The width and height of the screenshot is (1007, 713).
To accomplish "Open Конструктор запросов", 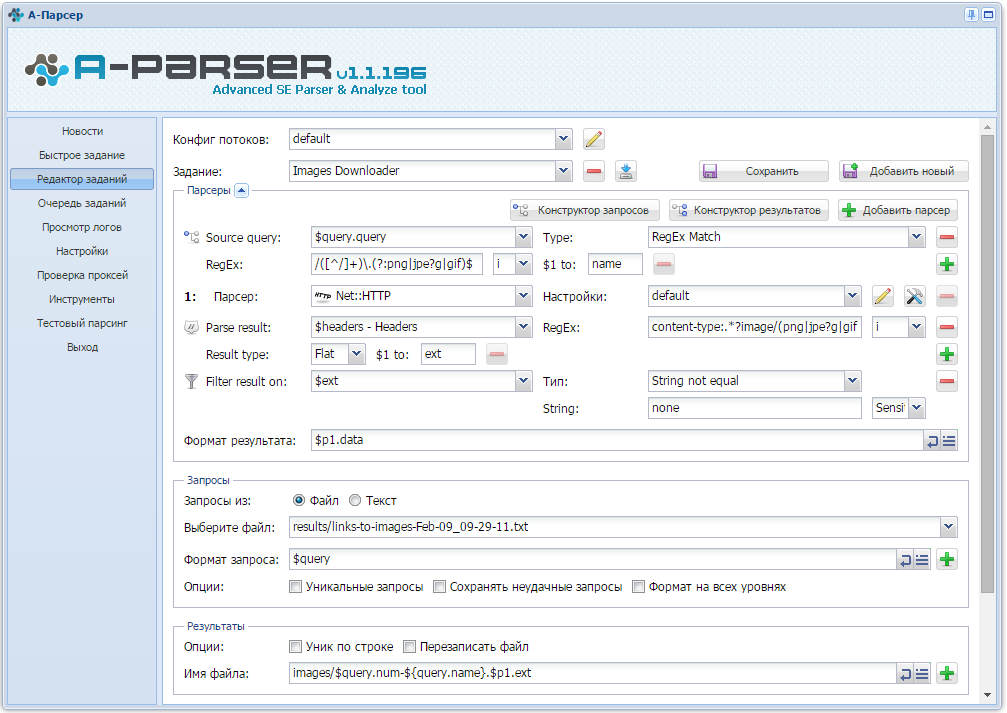I will [585, 210].
